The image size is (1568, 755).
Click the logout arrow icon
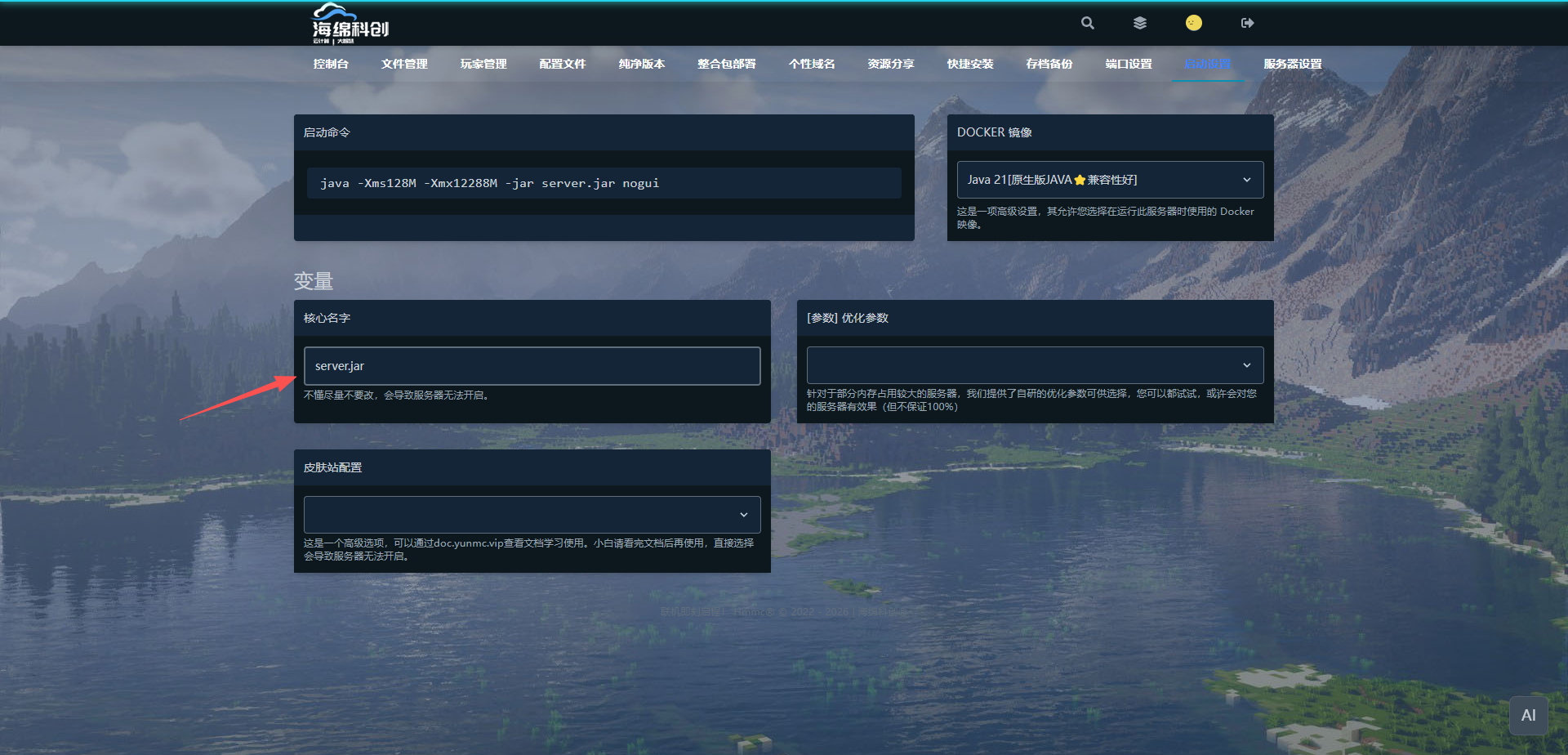(x=1247, y=23)
